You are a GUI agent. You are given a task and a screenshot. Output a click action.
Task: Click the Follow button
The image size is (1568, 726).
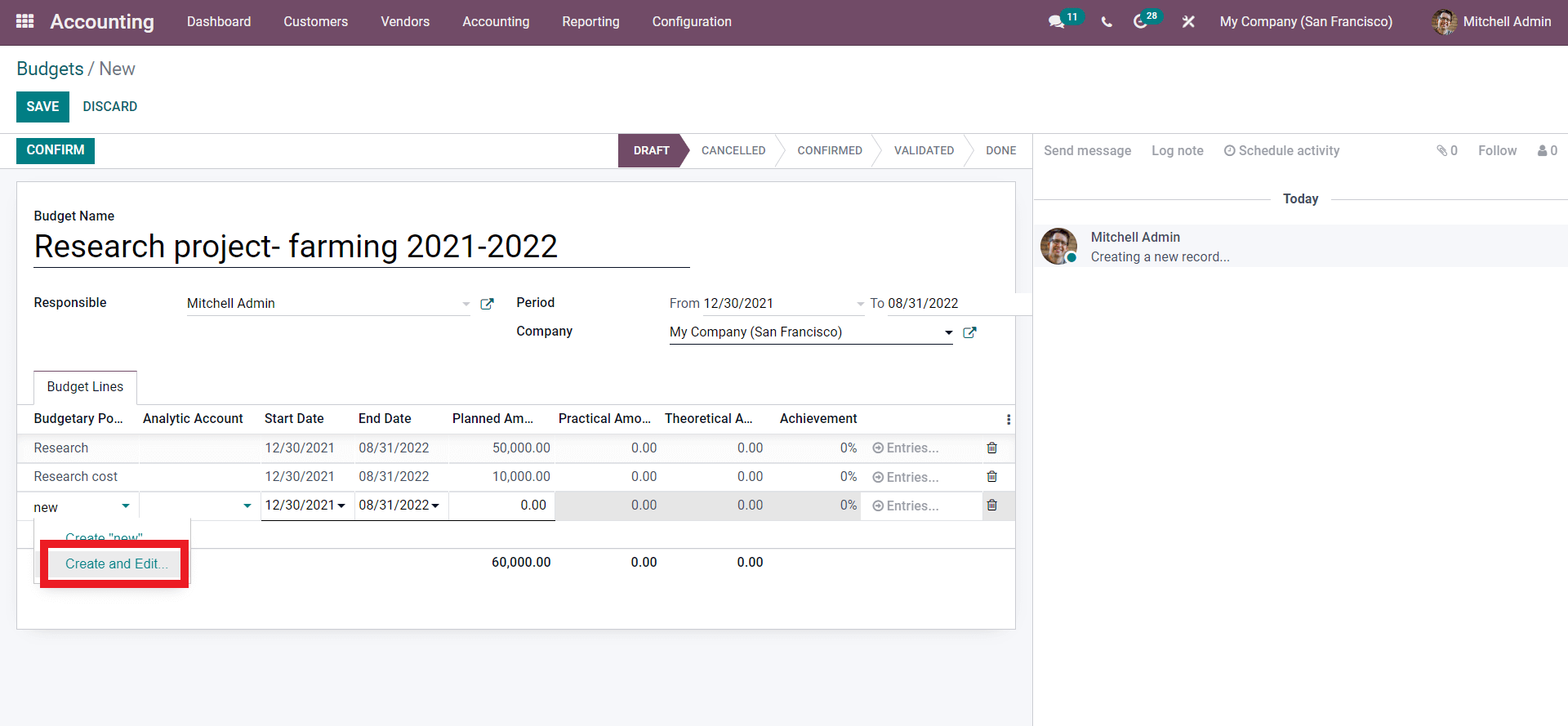click(1497, 150)
